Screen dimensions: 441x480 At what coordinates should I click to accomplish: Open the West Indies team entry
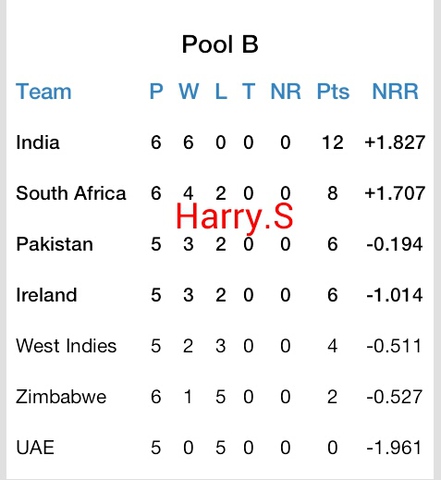[x=66, y=346]
